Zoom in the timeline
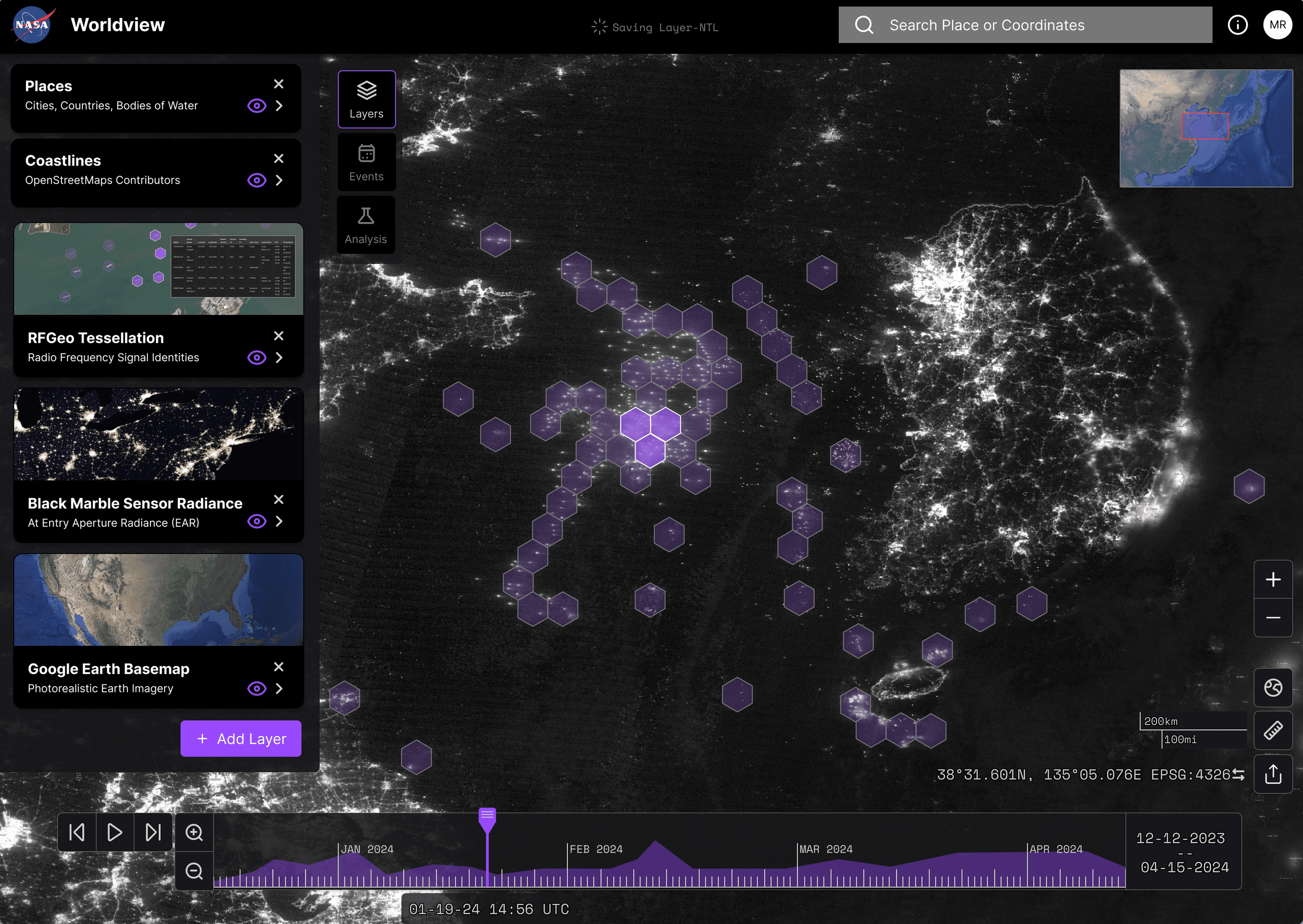This screenshot has height=924, width=1303. pyautogui.click(x=194, y=833)
